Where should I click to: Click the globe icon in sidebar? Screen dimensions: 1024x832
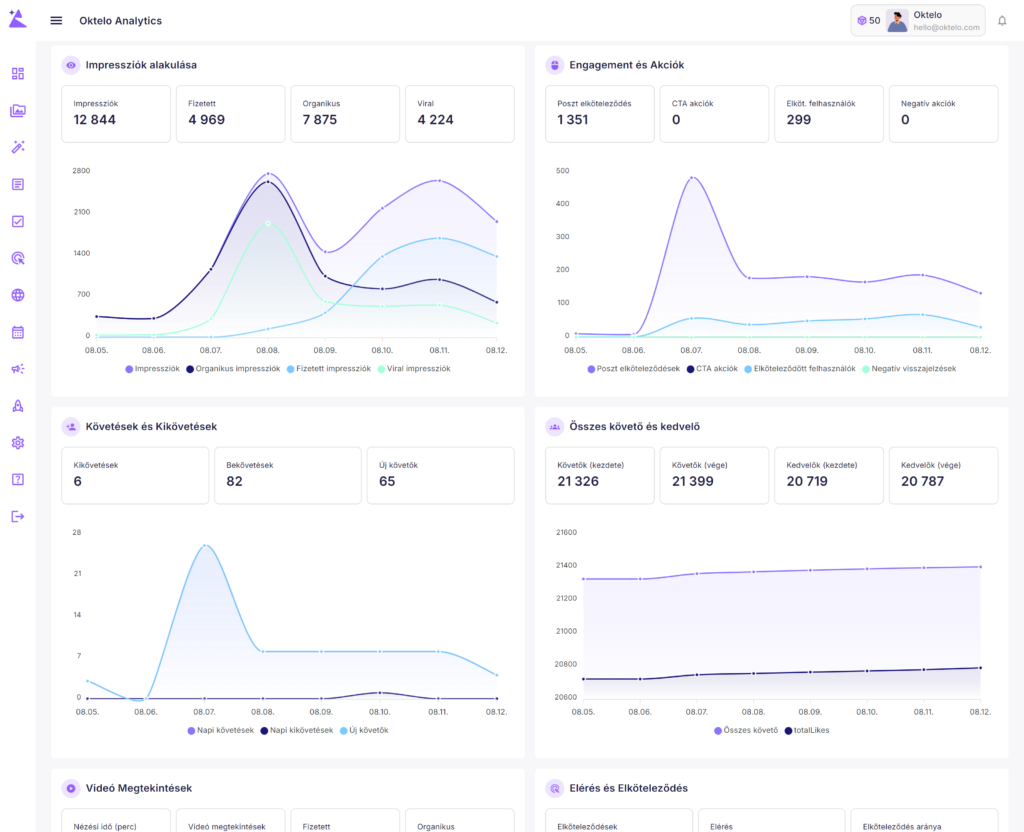coord(17,295)
